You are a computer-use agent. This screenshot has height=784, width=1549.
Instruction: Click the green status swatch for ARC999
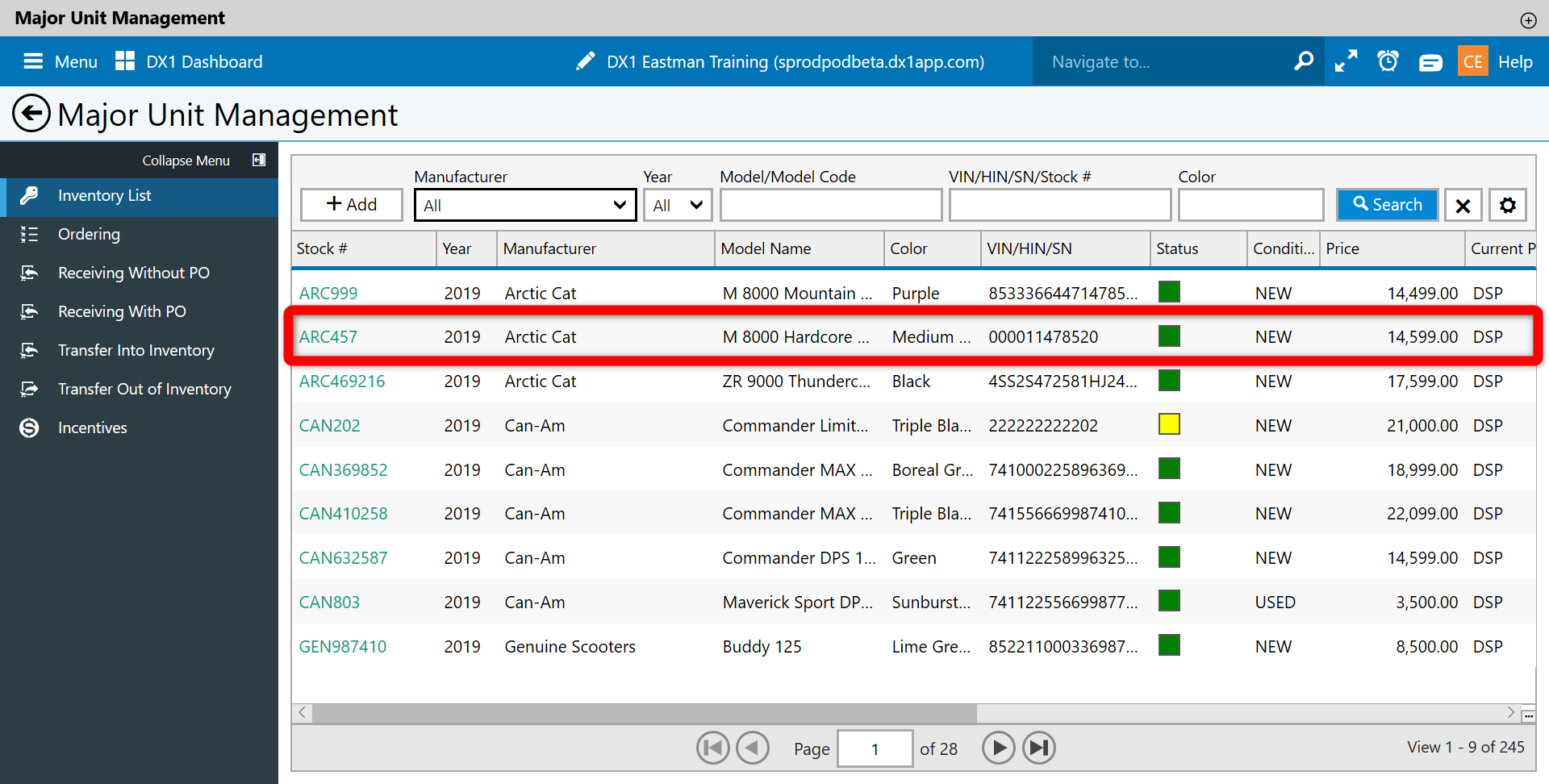pos(1169,292)
